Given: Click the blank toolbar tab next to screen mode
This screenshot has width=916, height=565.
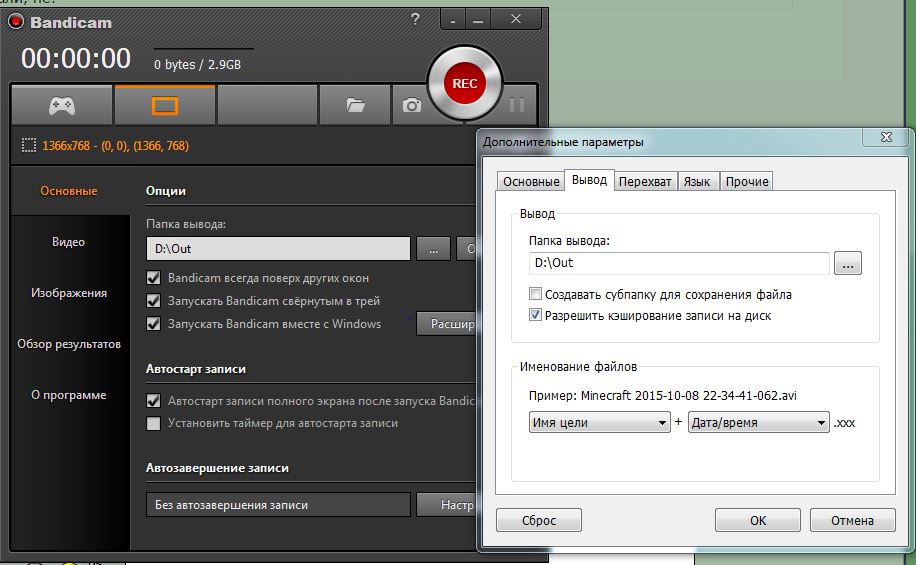Looking at the screenshot, I should (268, 105).
